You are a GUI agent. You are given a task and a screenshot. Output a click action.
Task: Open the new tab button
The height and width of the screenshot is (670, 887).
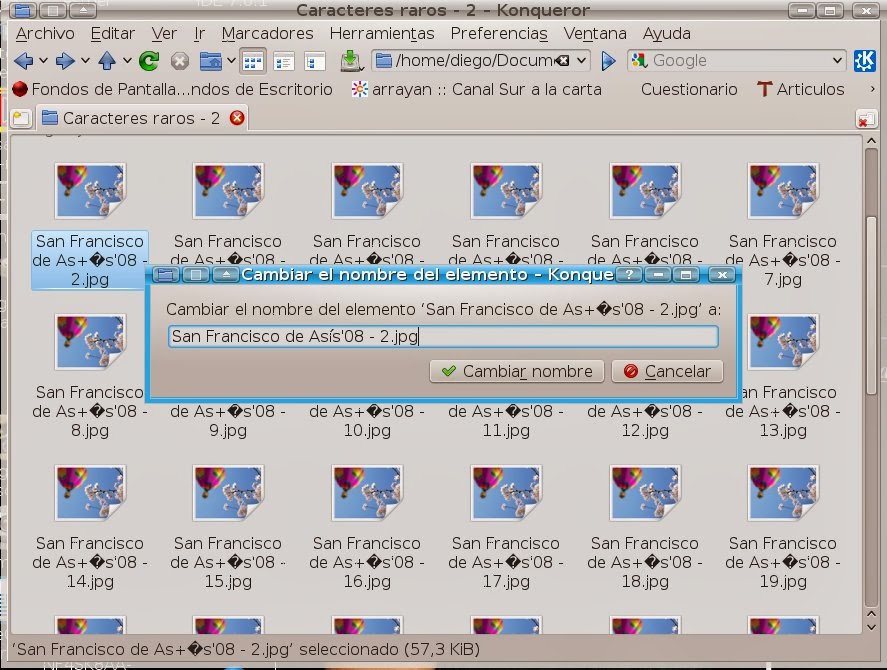[21, 118]
